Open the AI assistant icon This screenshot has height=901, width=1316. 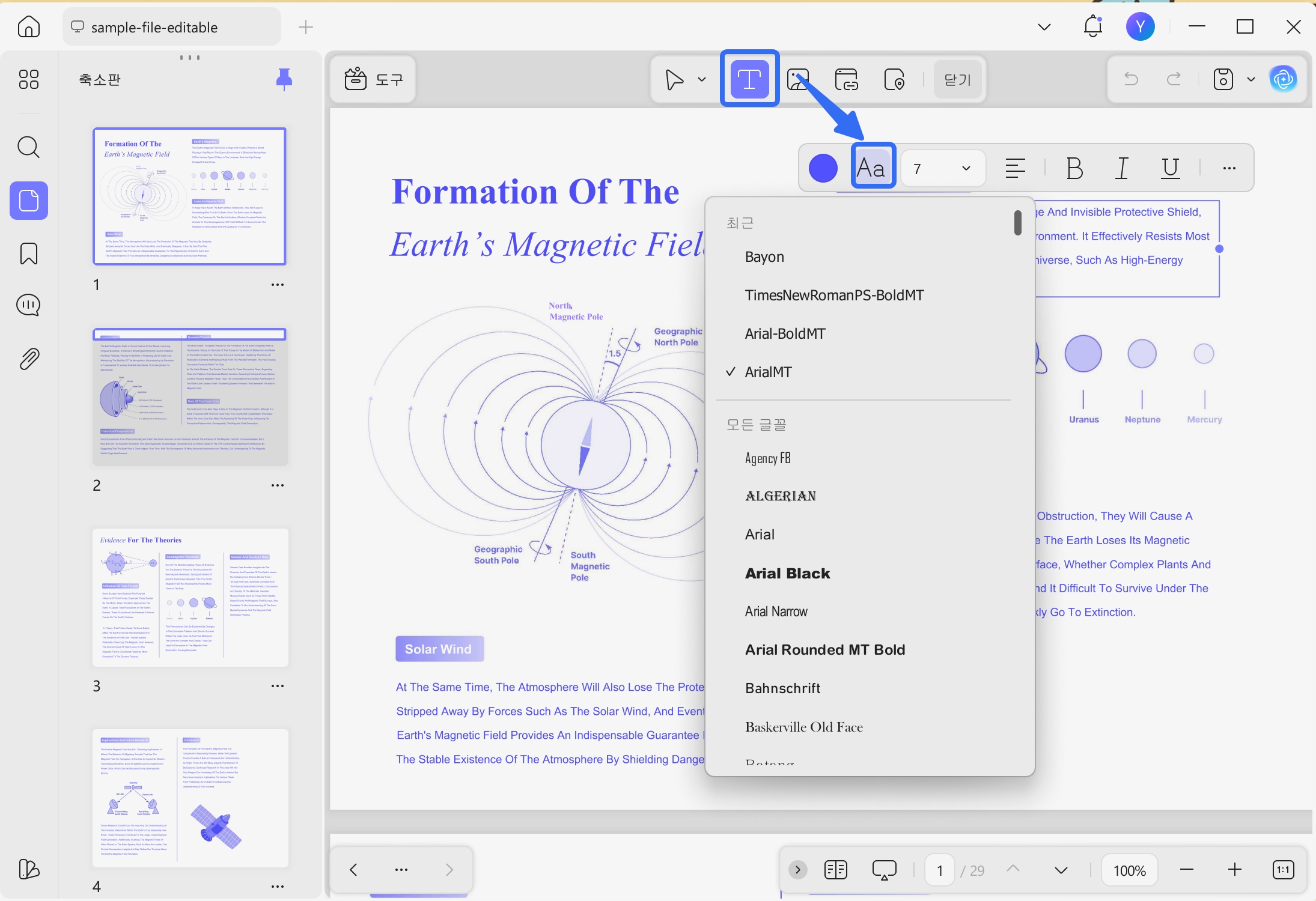[x=1284, y=79]
